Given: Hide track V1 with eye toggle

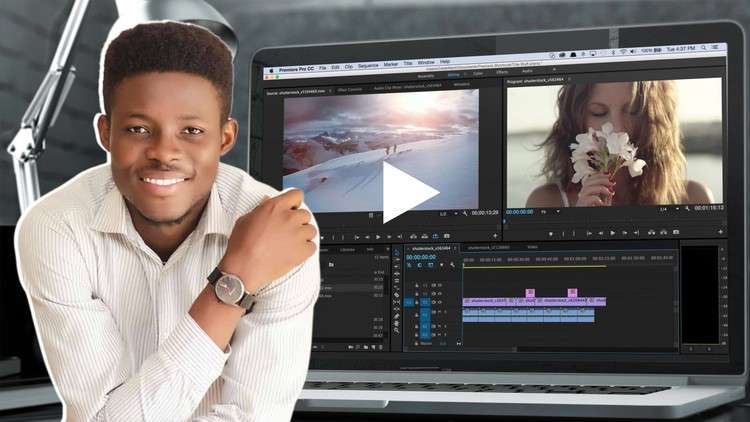Looking at the screenshot, I should pos(440,302).
